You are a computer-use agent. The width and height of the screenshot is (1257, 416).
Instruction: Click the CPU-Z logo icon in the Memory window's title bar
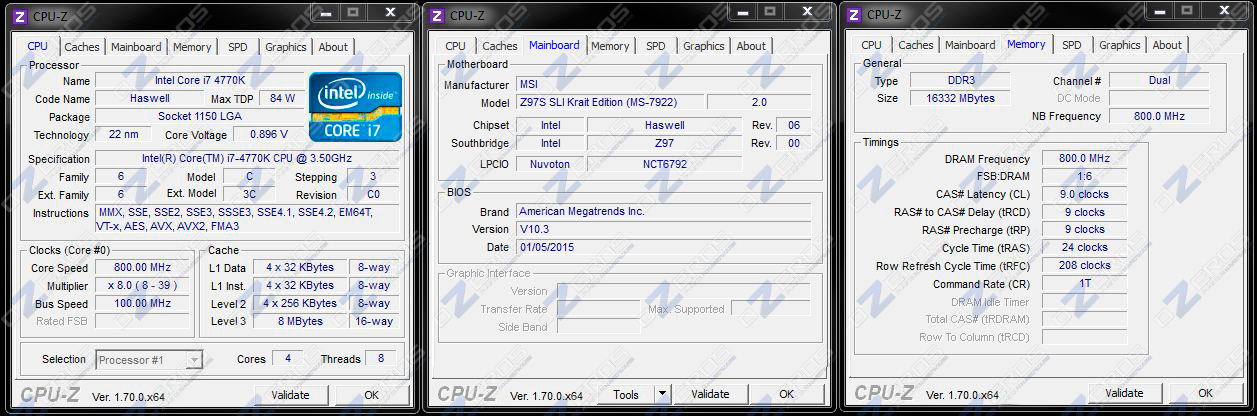click(854, 15)
